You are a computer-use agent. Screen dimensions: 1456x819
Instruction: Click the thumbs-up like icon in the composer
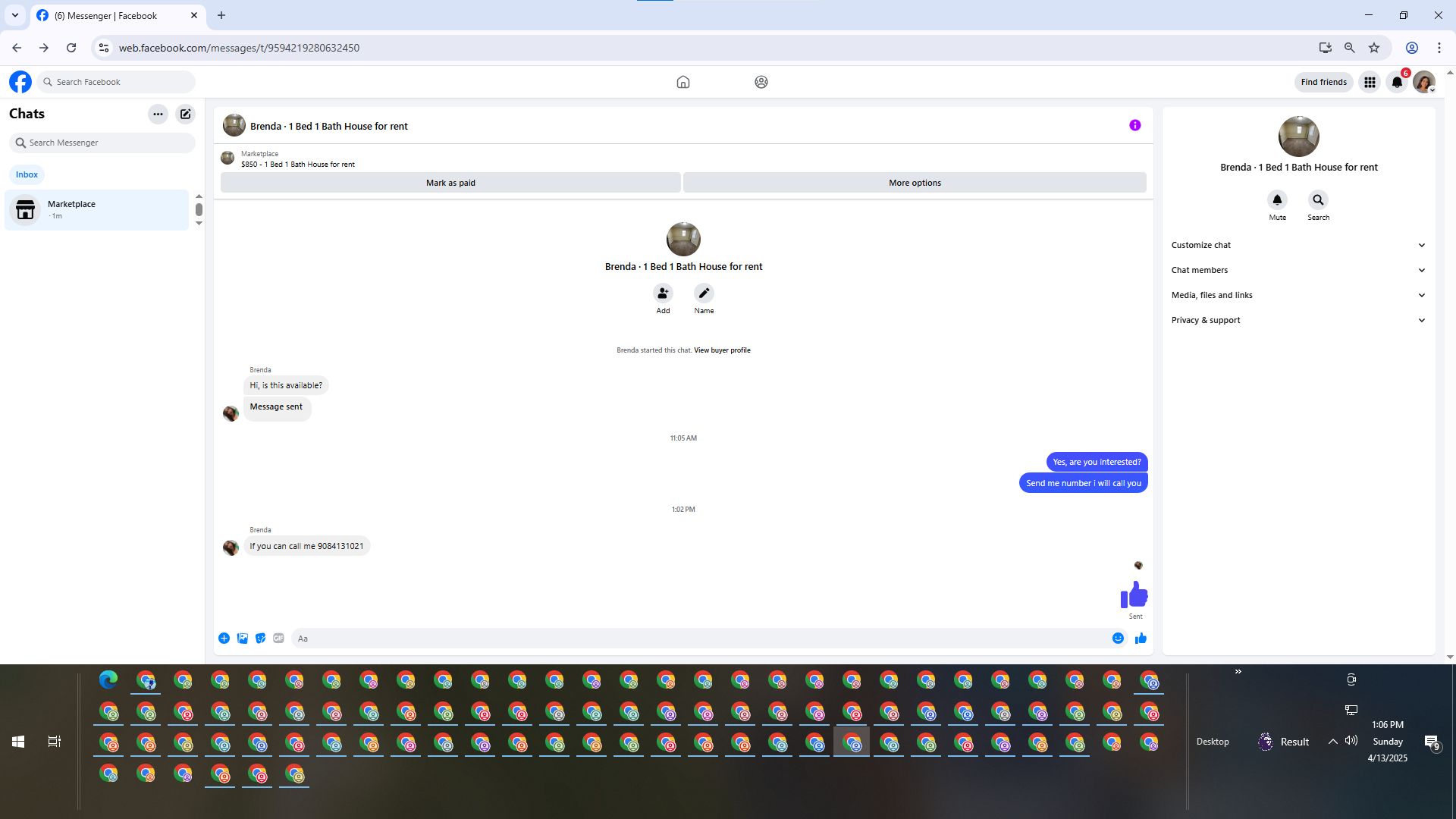click(1141, 639)
